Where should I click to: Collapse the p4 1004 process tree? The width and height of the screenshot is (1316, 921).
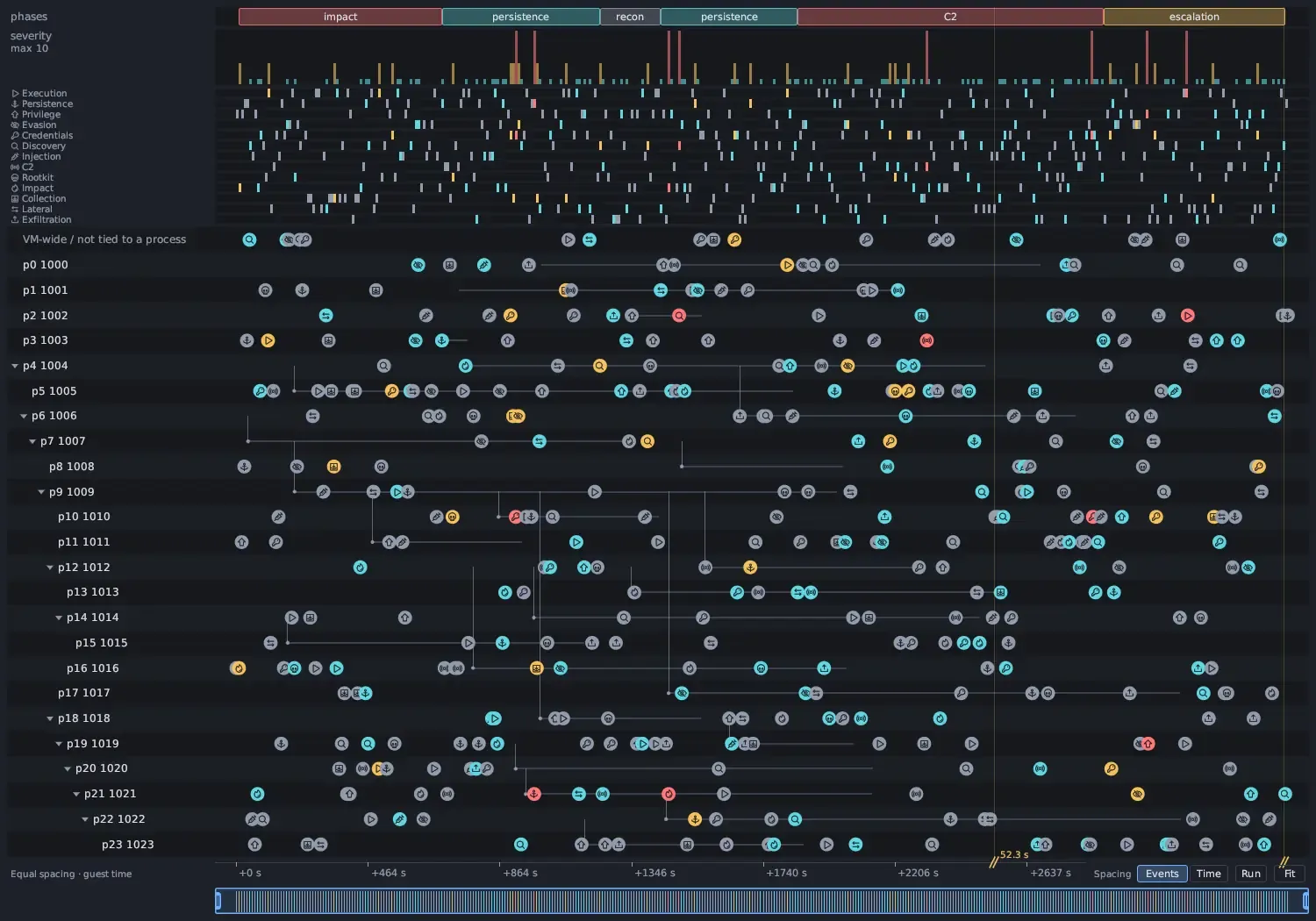pyautogui.click(x=15, y=366)
